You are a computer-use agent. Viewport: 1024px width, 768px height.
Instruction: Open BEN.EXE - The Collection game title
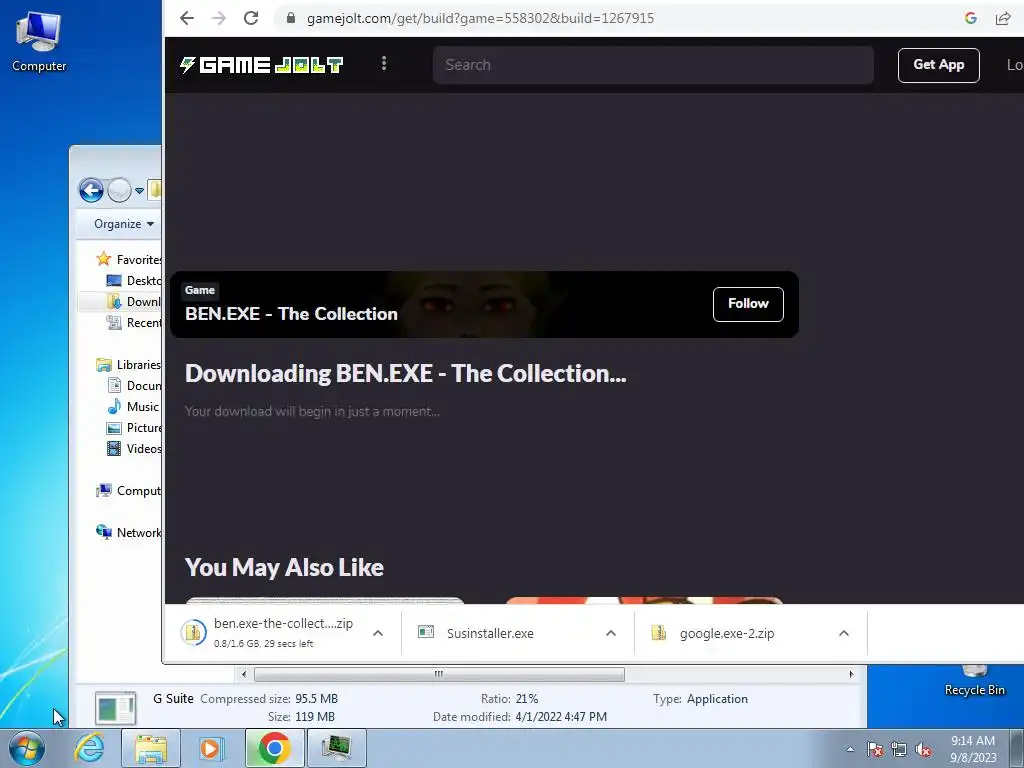coord(291,314)
